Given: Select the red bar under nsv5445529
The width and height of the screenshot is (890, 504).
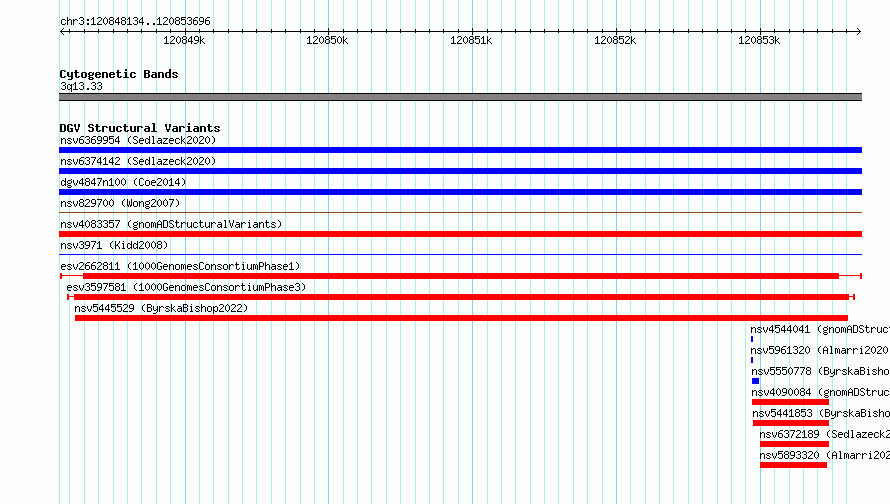Looking at the screenshot, I should pos(461,318).
